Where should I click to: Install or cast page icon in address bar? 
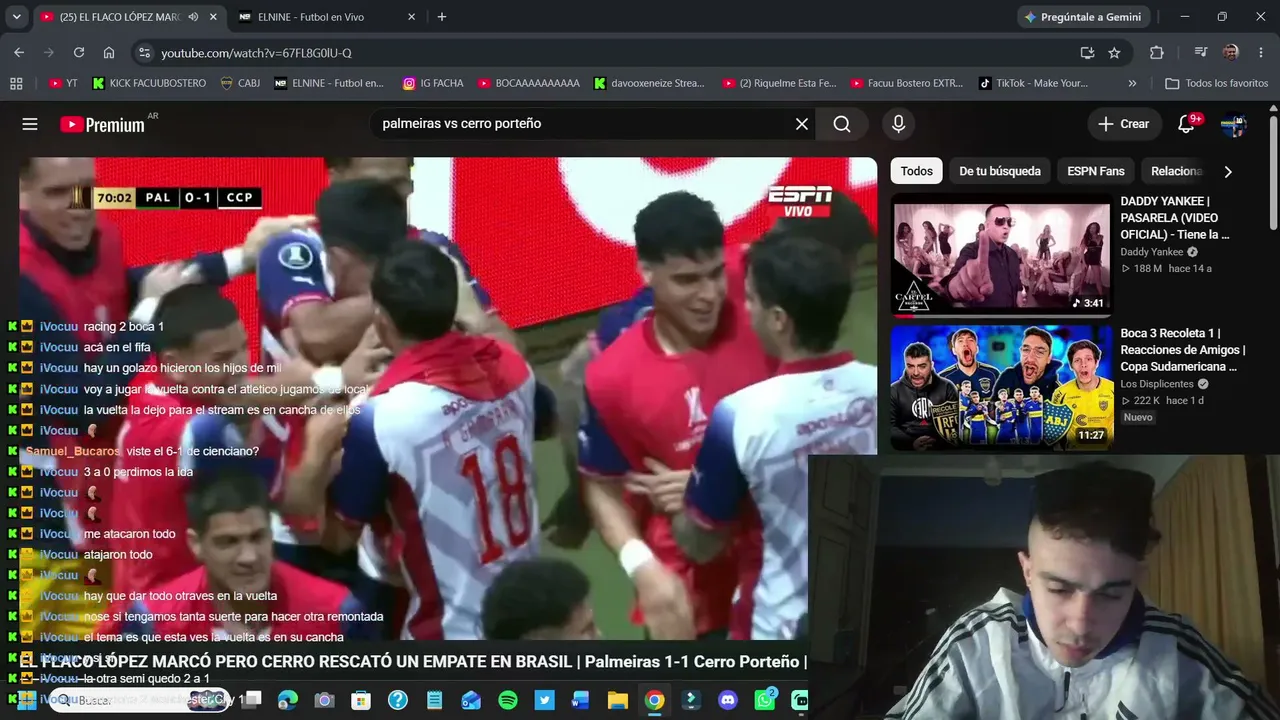pos(1087,52)
